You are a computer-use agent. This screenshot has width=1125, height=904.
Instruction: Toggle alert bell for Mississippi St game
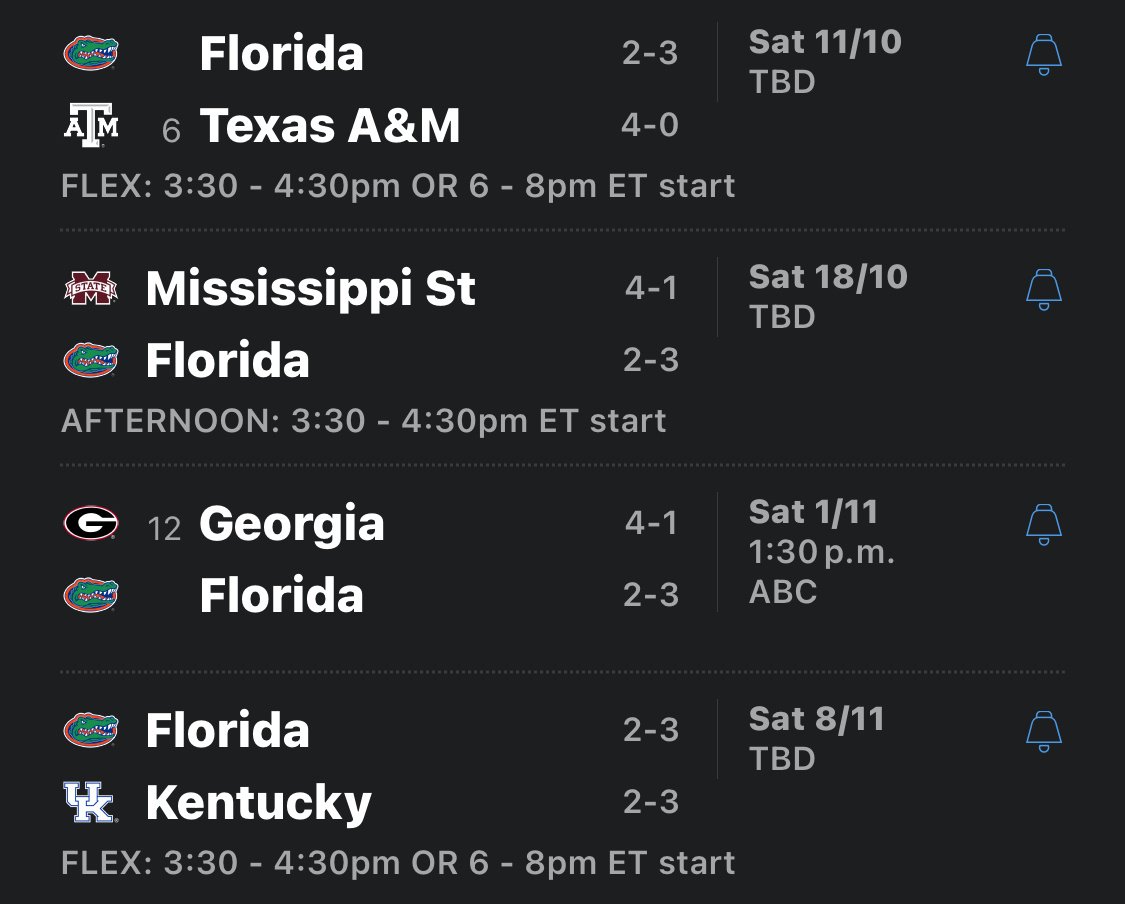pos(1043,290)
